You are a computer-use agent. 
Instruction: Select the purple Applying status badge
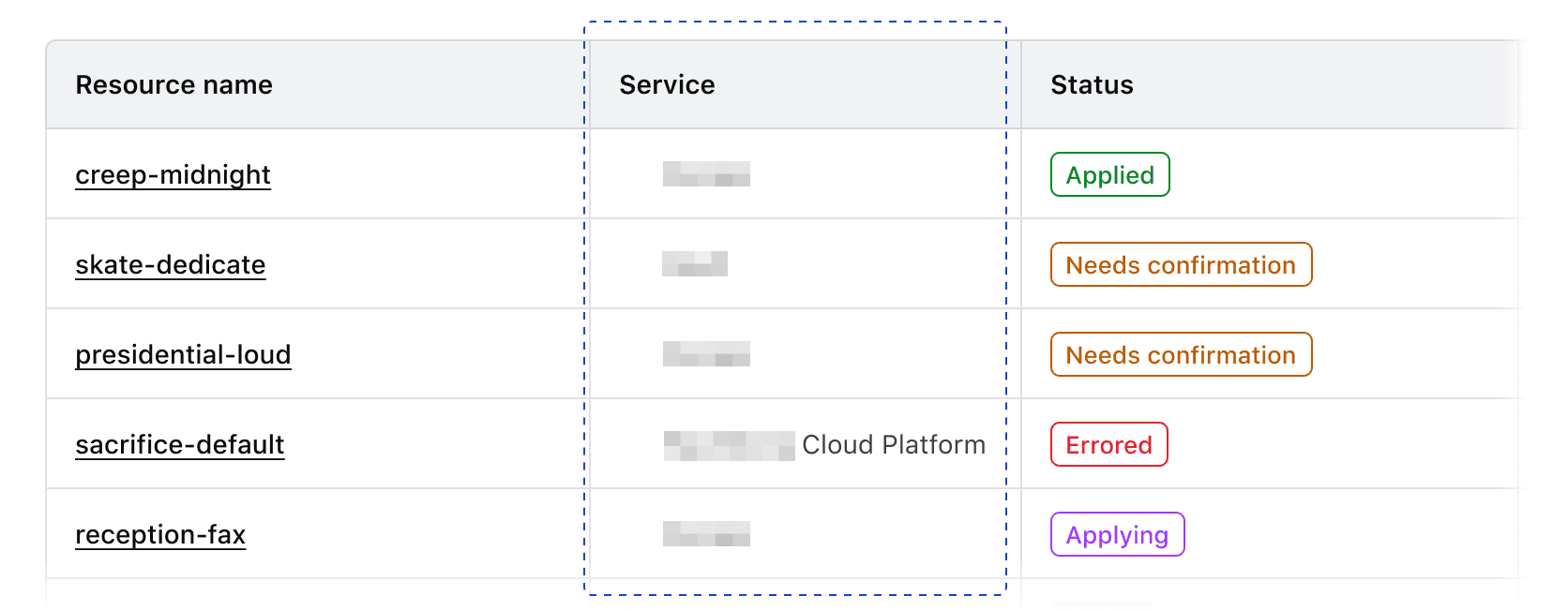click(x=1117, y=535)
